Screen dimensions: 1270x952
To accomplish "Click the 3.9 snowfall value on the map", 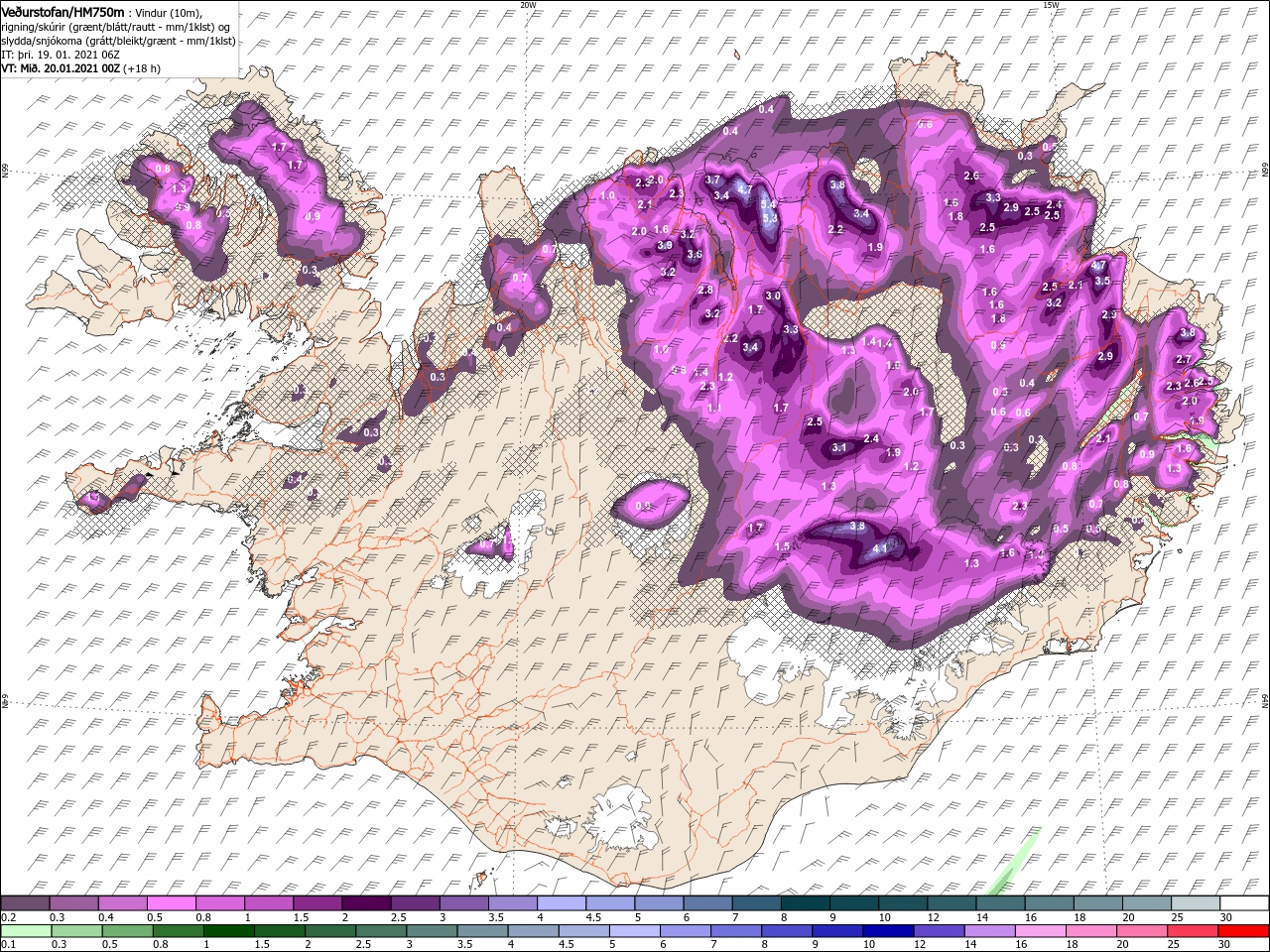I will pos(665,245).
